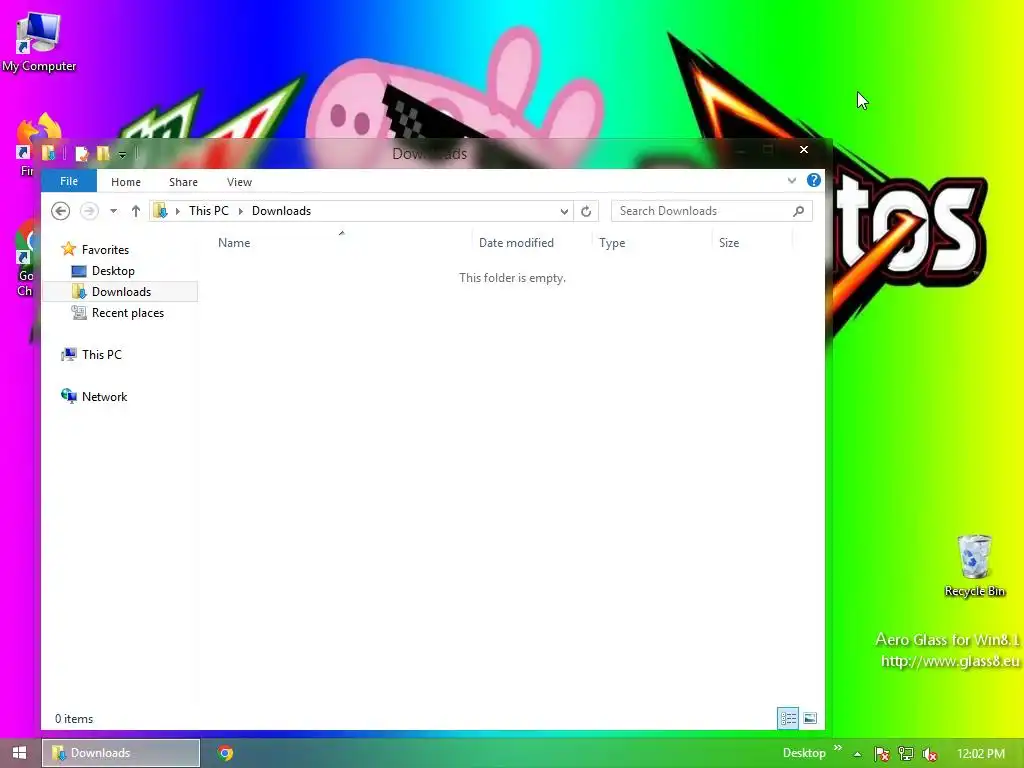Click the Back navigation arrow
1024x768 pixels.
[60, 210]
